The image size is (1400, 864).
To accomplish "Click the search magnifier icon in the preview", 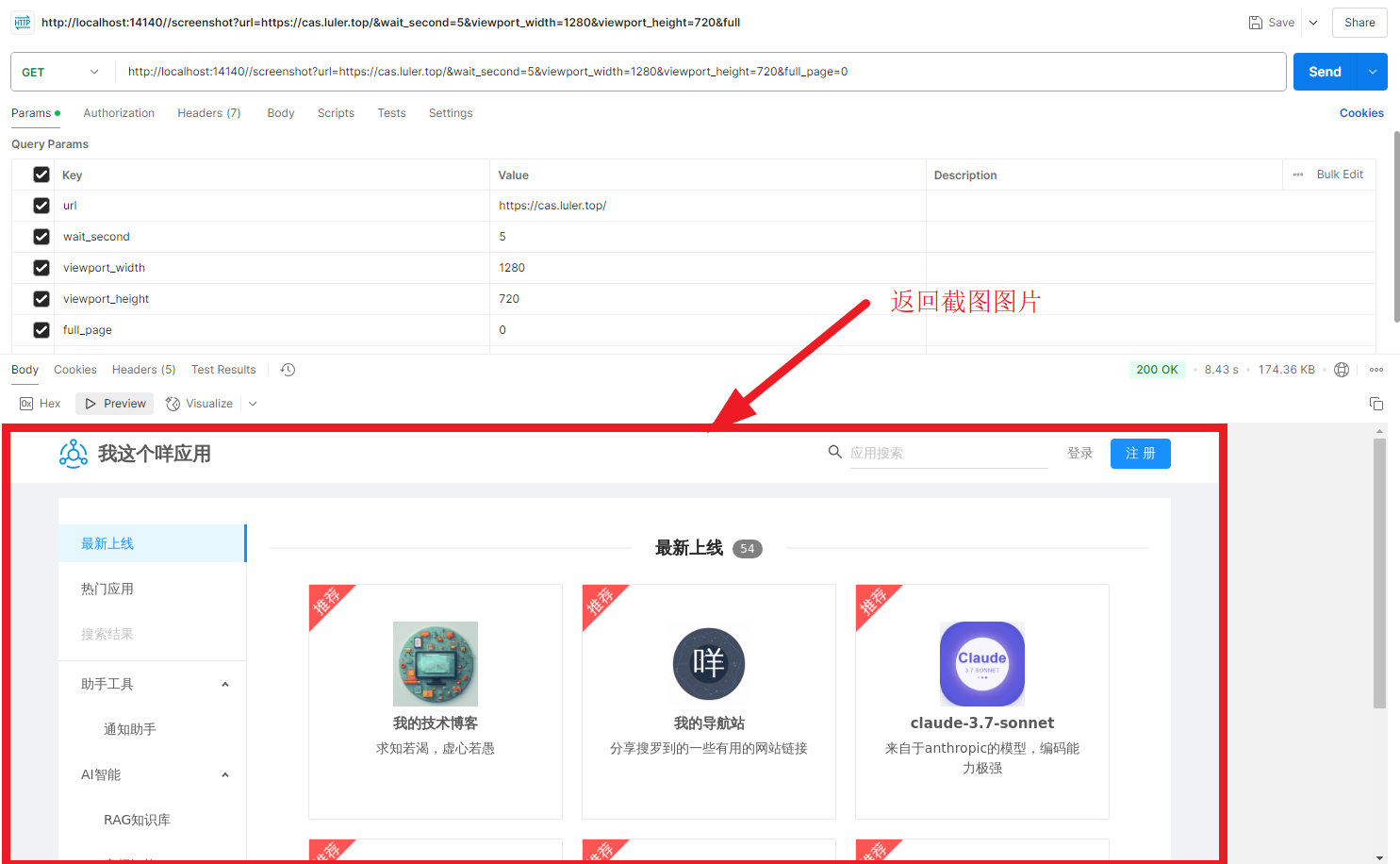I will [x=834, y=452].
